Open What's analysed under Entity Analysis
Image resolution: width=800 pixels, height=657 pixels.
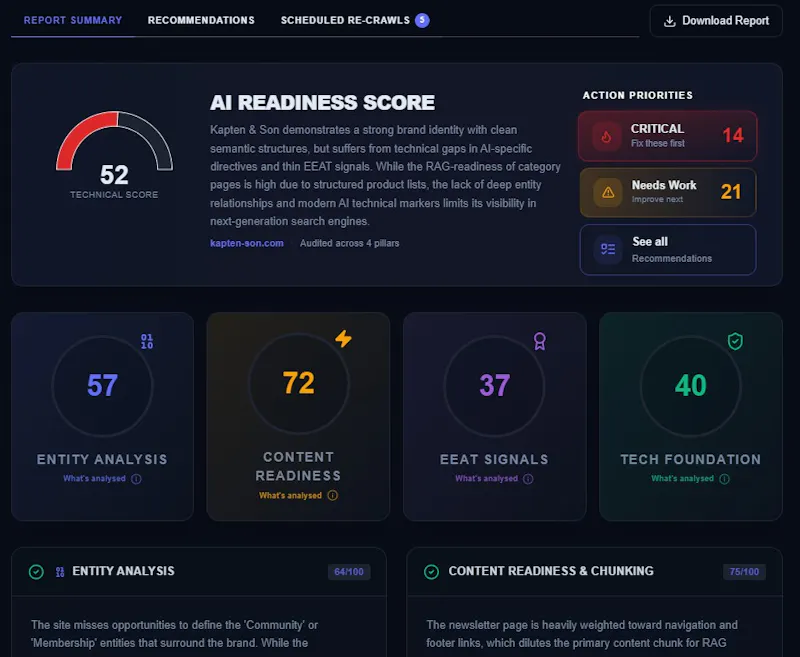click(94, 478)
